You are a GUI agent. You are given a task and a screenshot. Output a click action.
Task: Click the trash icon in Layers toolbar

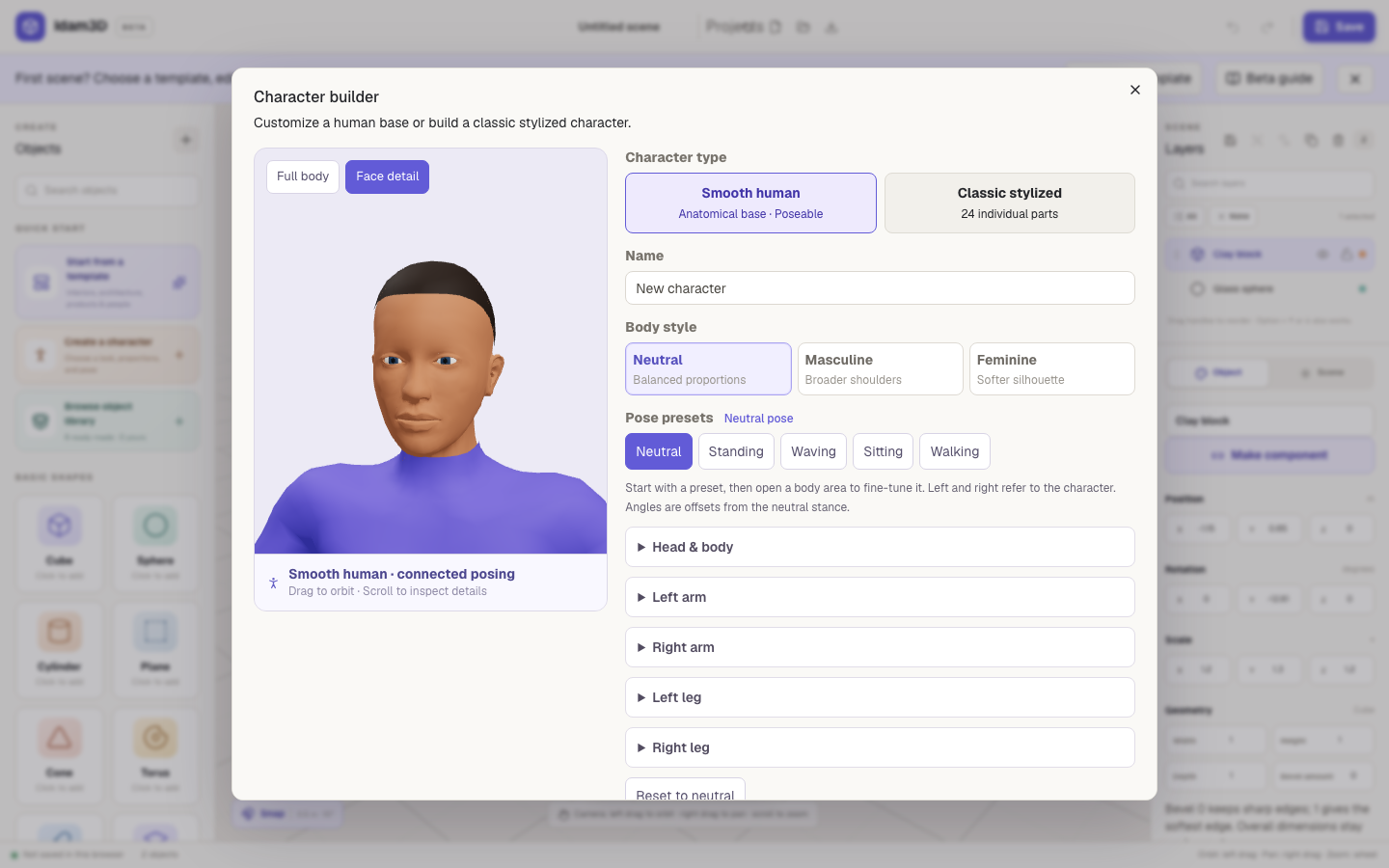1338,141
